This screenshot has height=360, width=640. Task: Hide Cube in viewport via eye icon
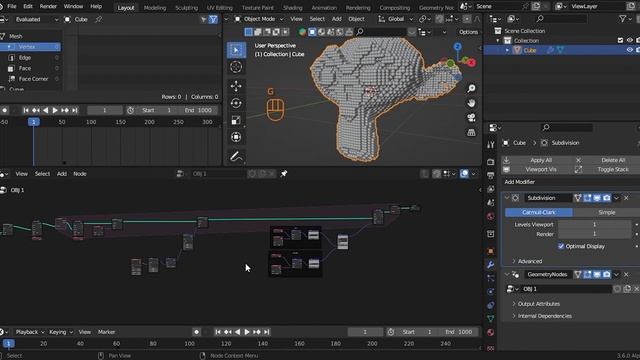tap(630, 50)
